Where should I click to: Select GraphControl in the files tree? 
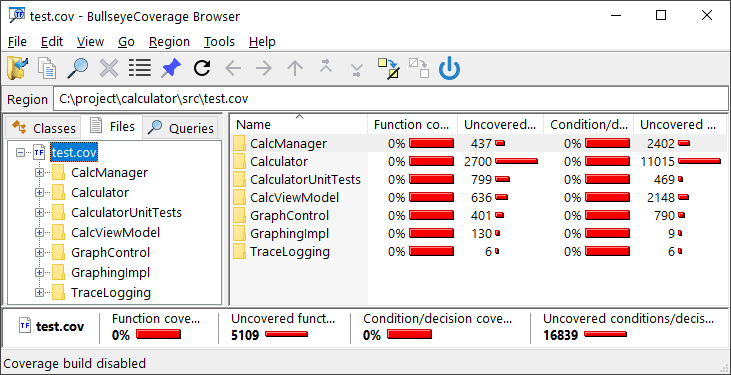pyautogui.click(x=110, y=252)
